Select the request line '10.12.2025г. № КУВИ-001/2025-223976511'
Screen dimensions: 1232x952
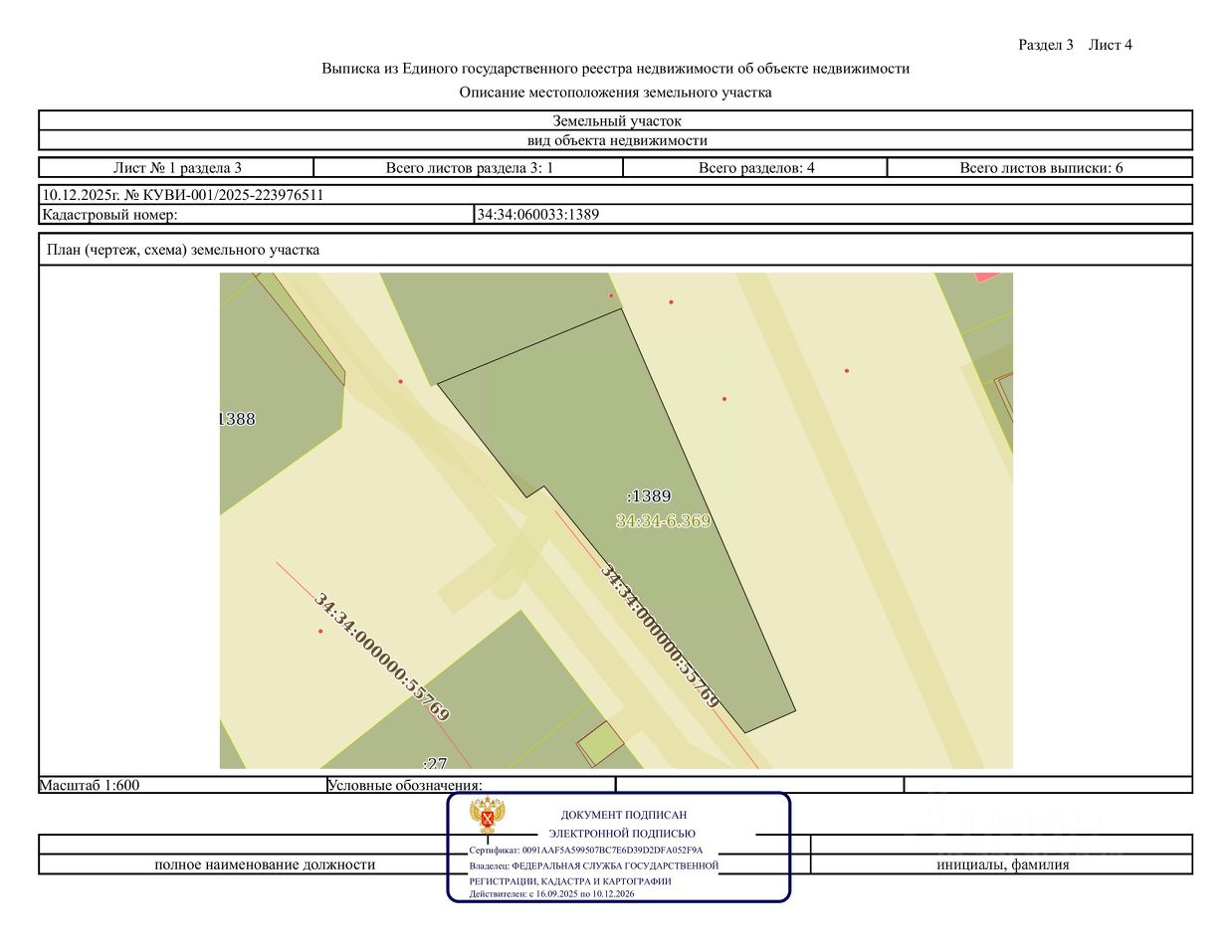coord(183,195)
